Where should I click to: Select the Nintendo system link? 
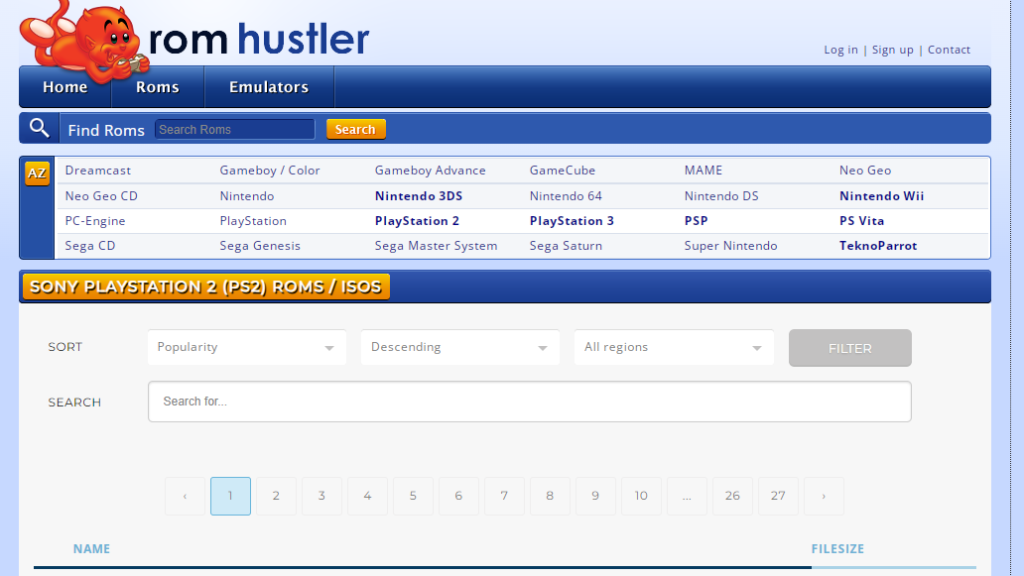(x=247, y=196)
